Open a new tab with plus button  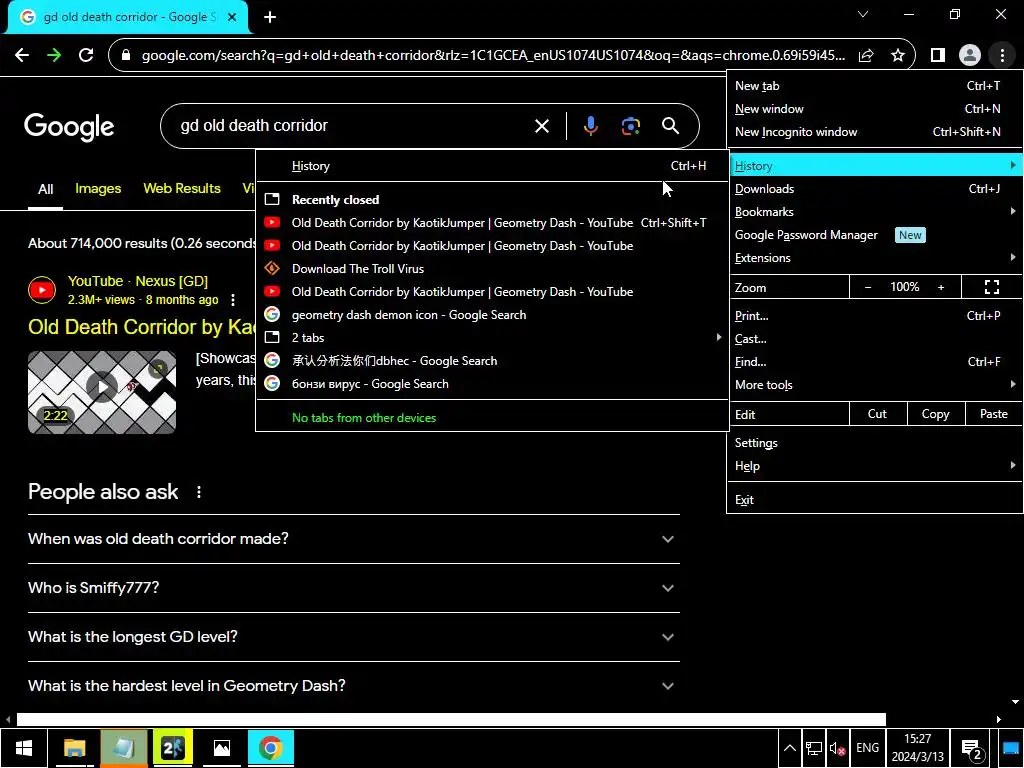point(270,18)
